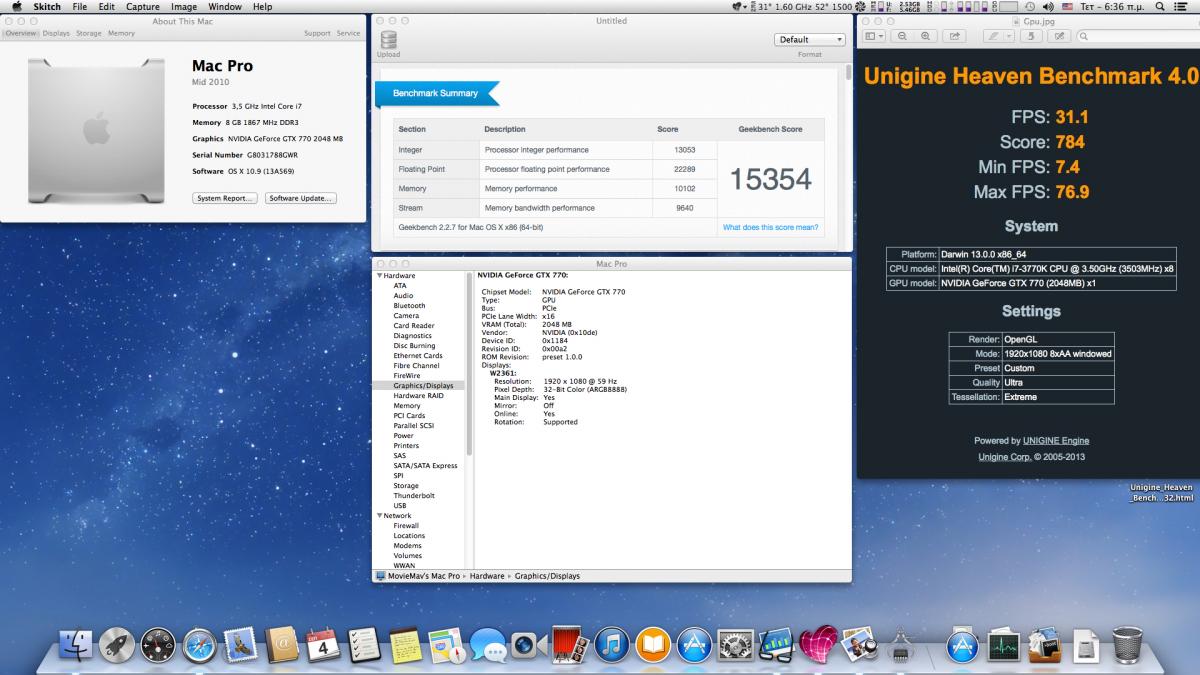Open the Capture menu
Viewport: 1200px width, 675px height.
143,7
